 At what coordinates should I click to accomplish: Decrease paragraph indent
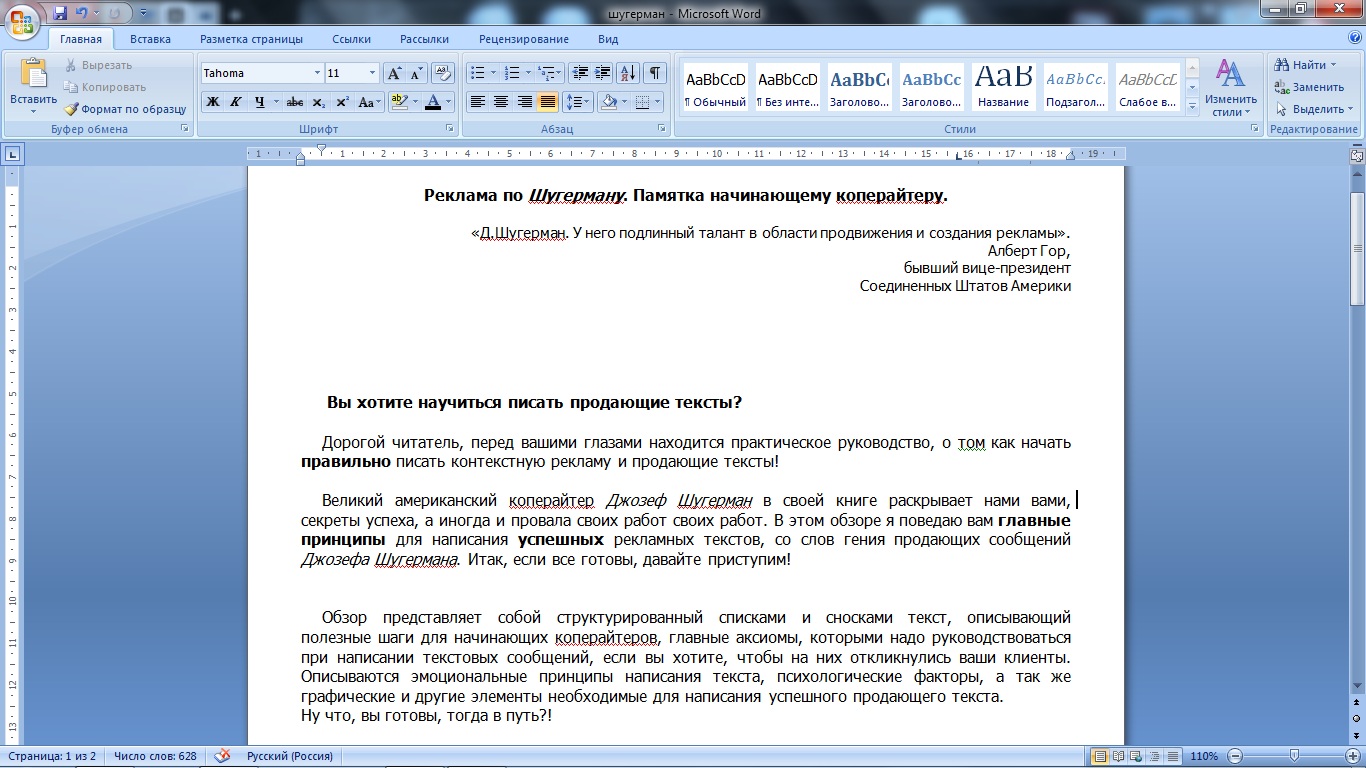tap(580, 73)
